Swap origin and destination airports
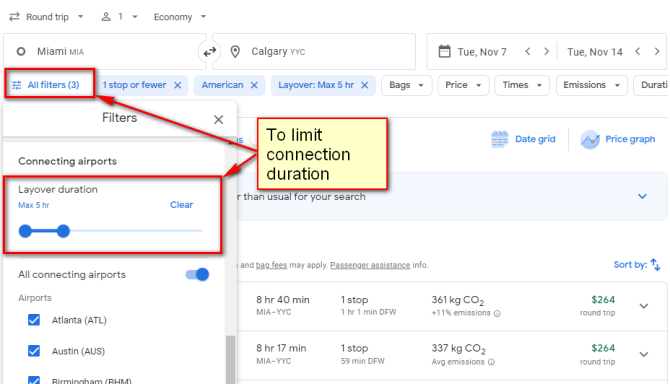The image size is (670, 384). 209,52
